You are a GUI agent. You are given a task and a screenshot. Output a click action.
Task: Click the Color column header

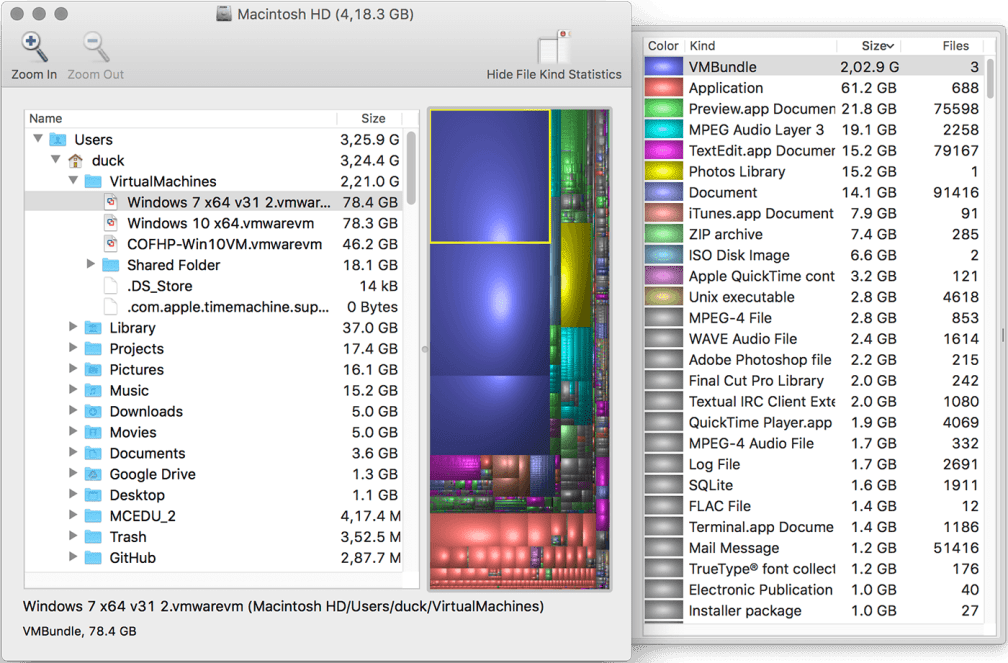tap(663, 46)
